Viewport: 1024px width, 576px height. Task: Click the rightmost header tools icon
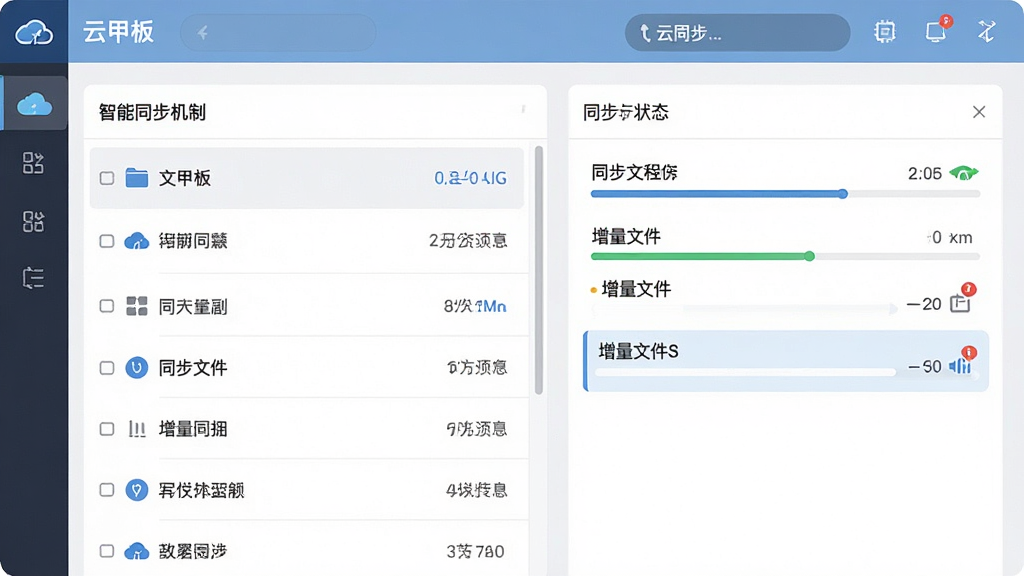pos(986,31)
